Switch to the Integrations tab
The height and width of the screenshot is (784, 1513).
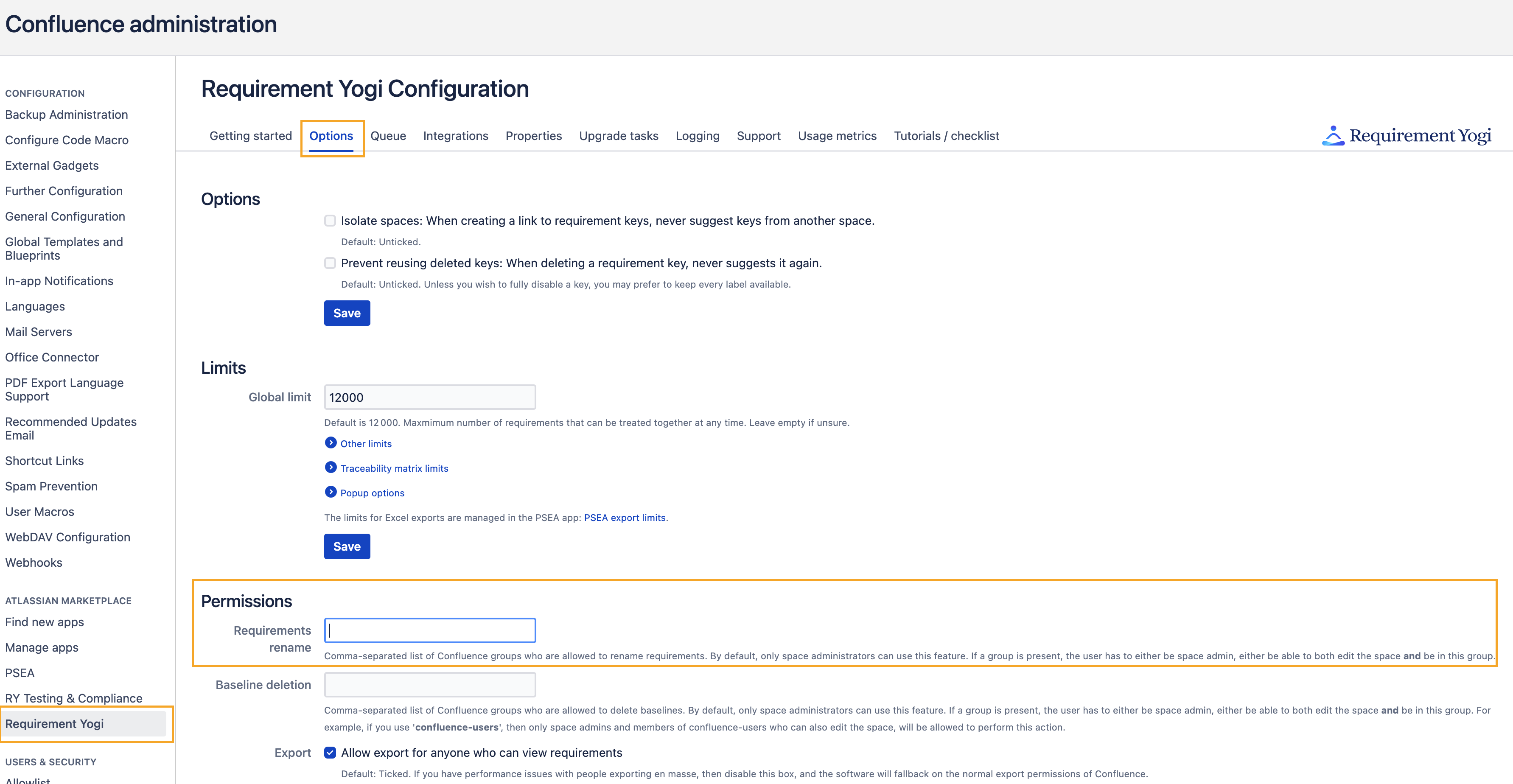[x=456, y=136]
